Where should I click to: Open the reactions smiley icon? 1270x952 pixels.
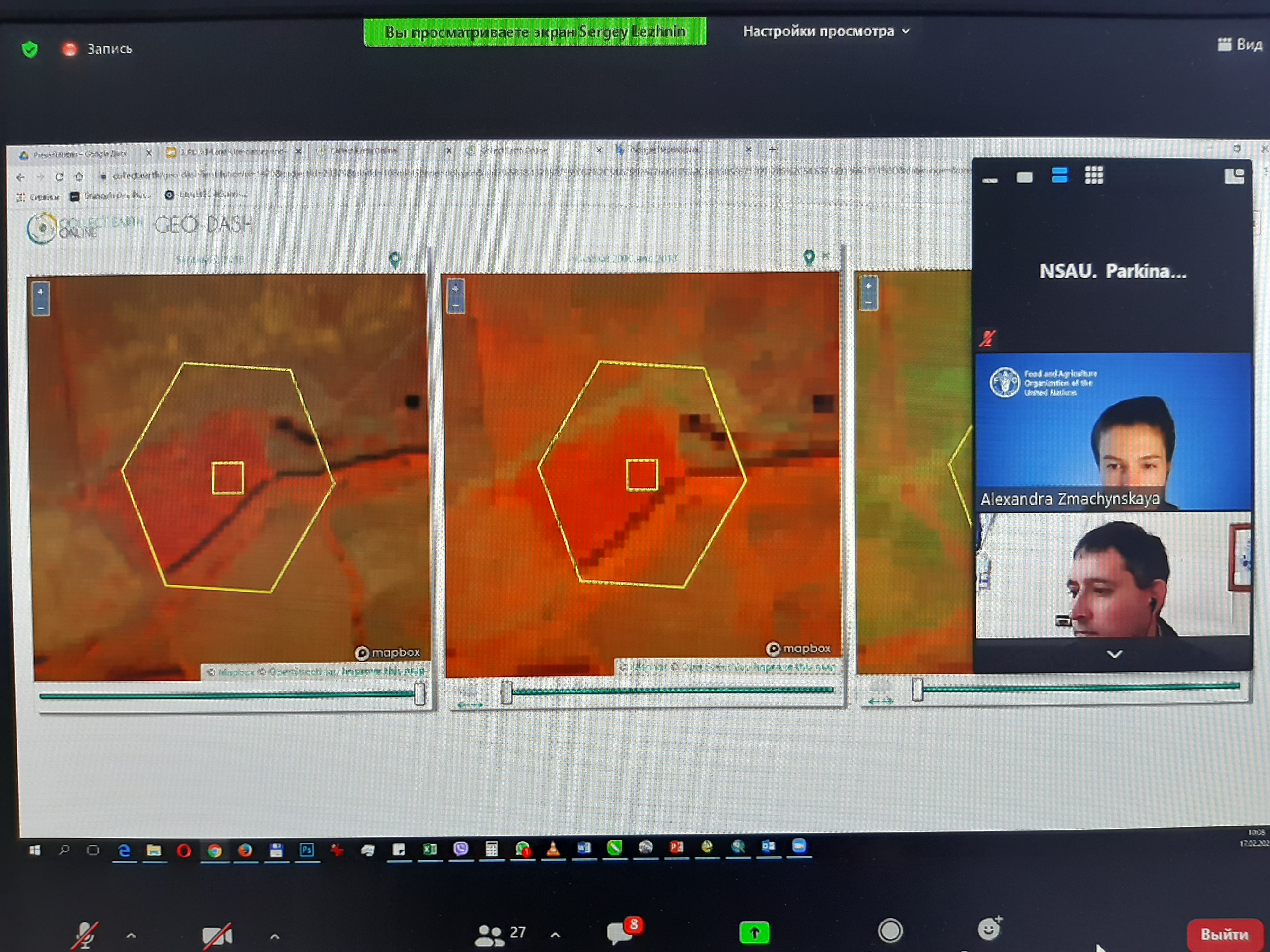tap(989, 929)
